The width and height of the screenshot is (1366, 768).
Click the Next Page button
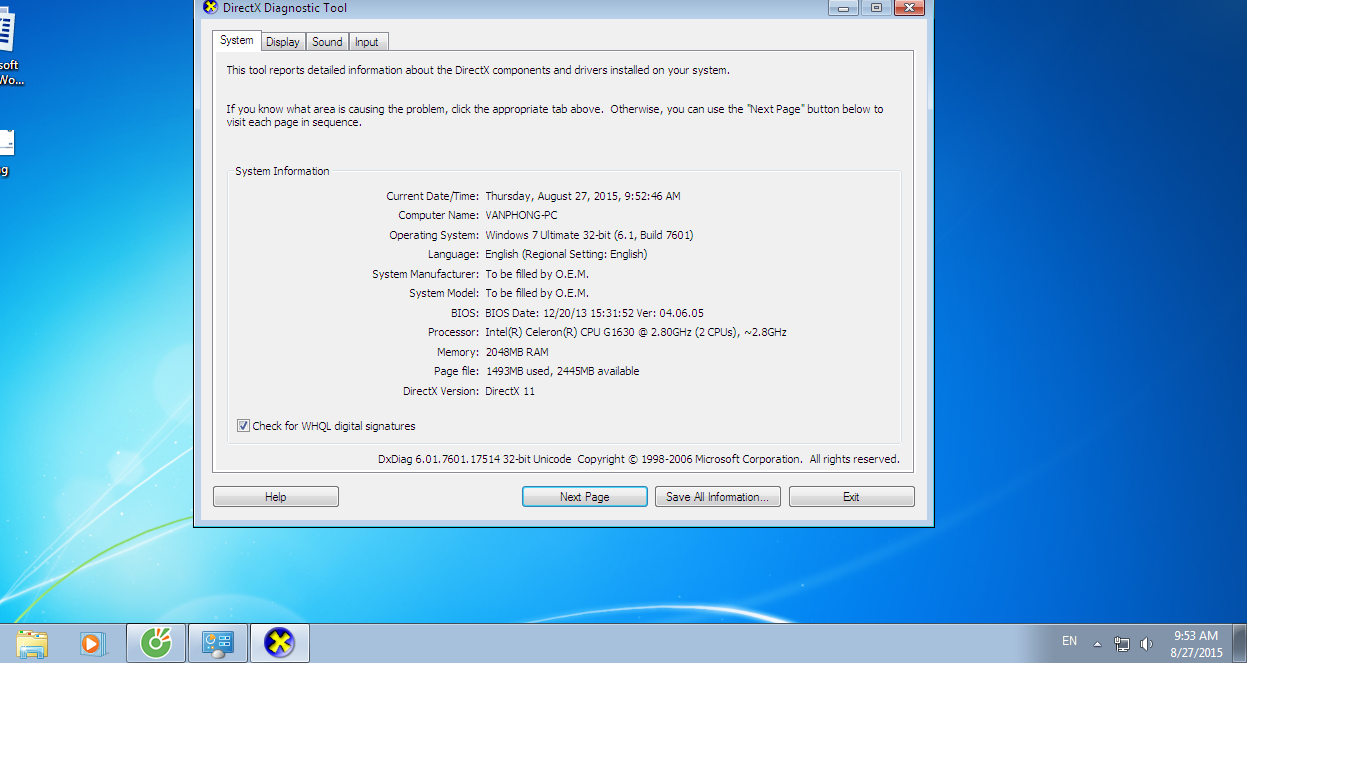[584, 497]
